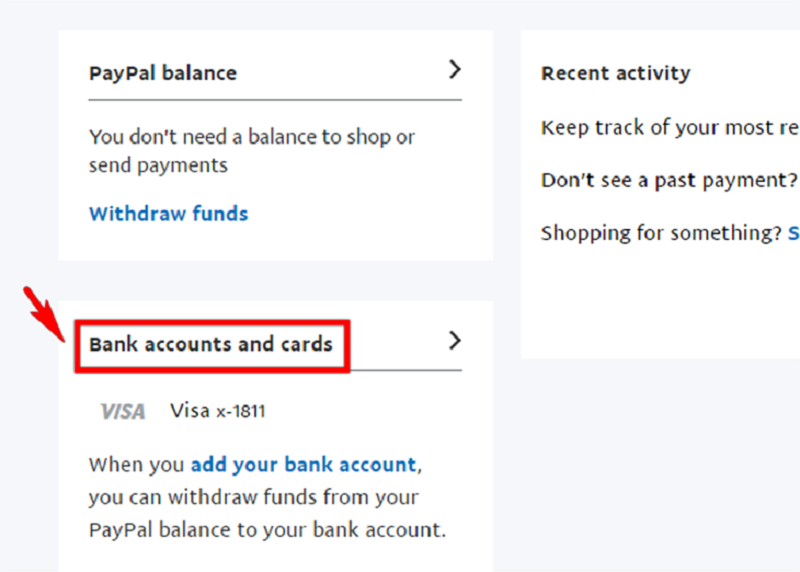This screenshot has width=800, height=572.
Task: Click the red arrow annotation
Action: (44, 313)
